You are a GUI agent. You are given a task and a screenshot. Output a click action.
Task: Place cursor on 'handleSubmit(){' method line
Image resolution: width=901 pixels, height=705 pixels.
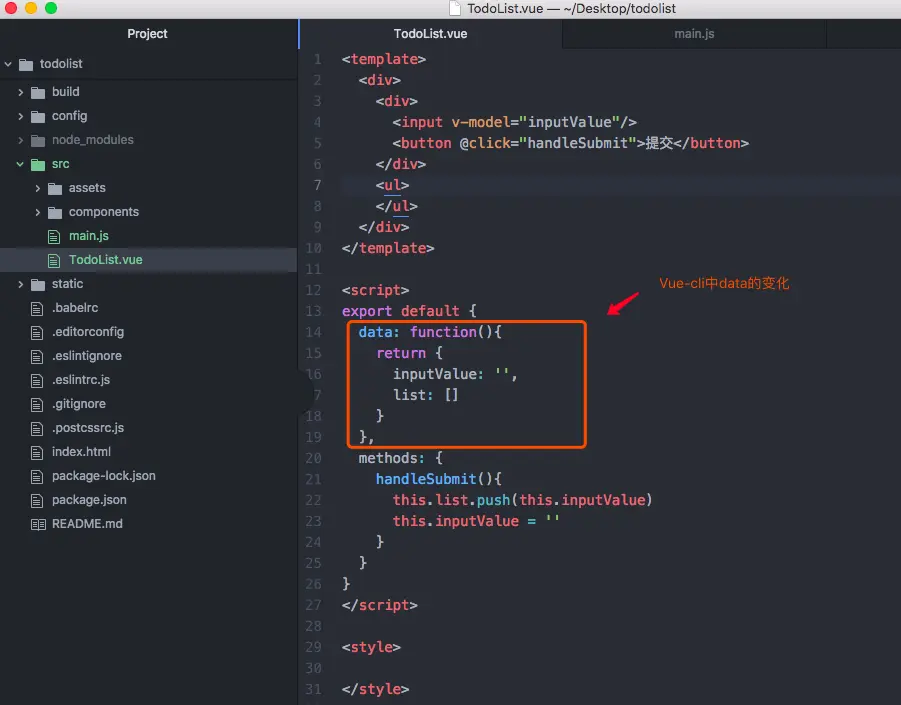tap(438, 479)
